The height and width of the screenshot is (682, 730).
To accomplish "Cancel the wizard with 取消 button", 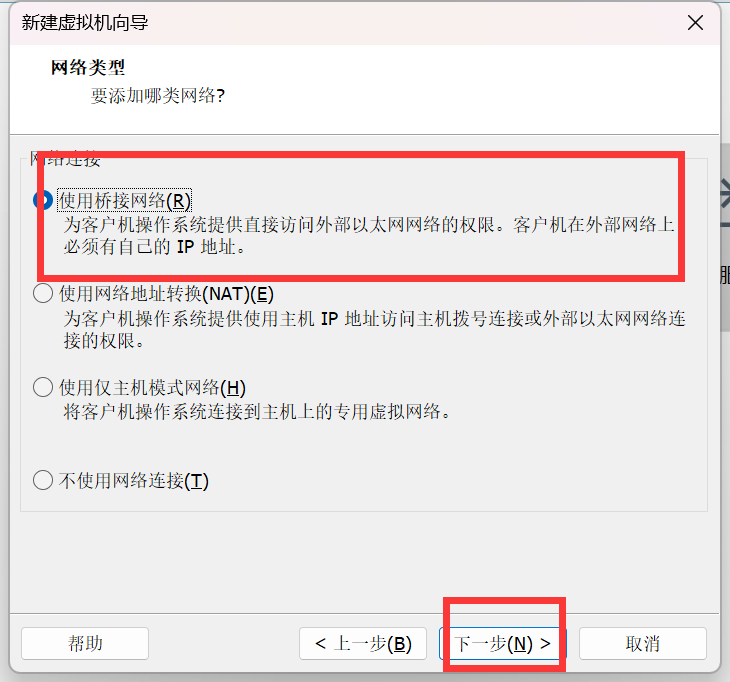I will pos(643,643).
